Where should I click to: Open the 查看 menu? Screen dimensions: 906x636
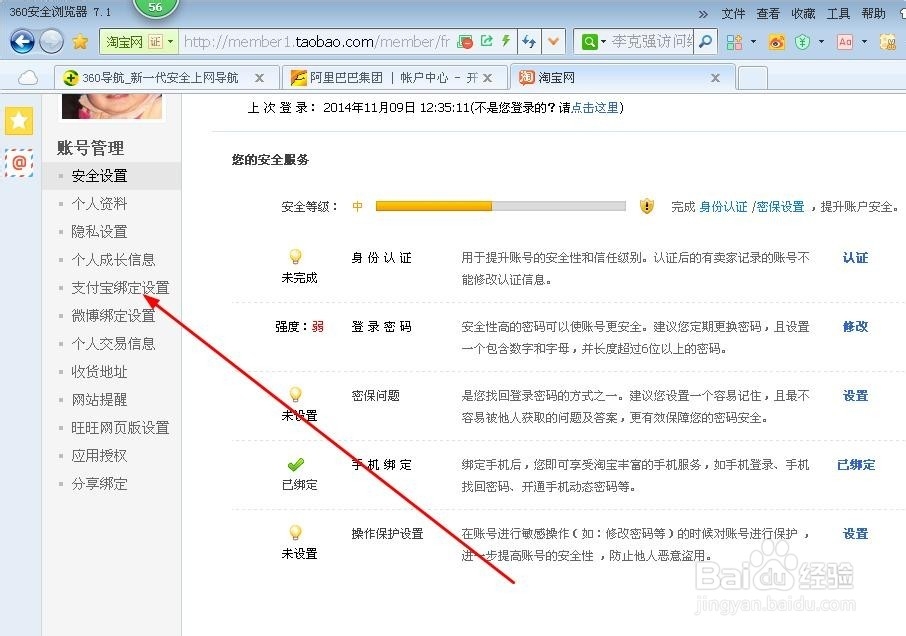768,13
